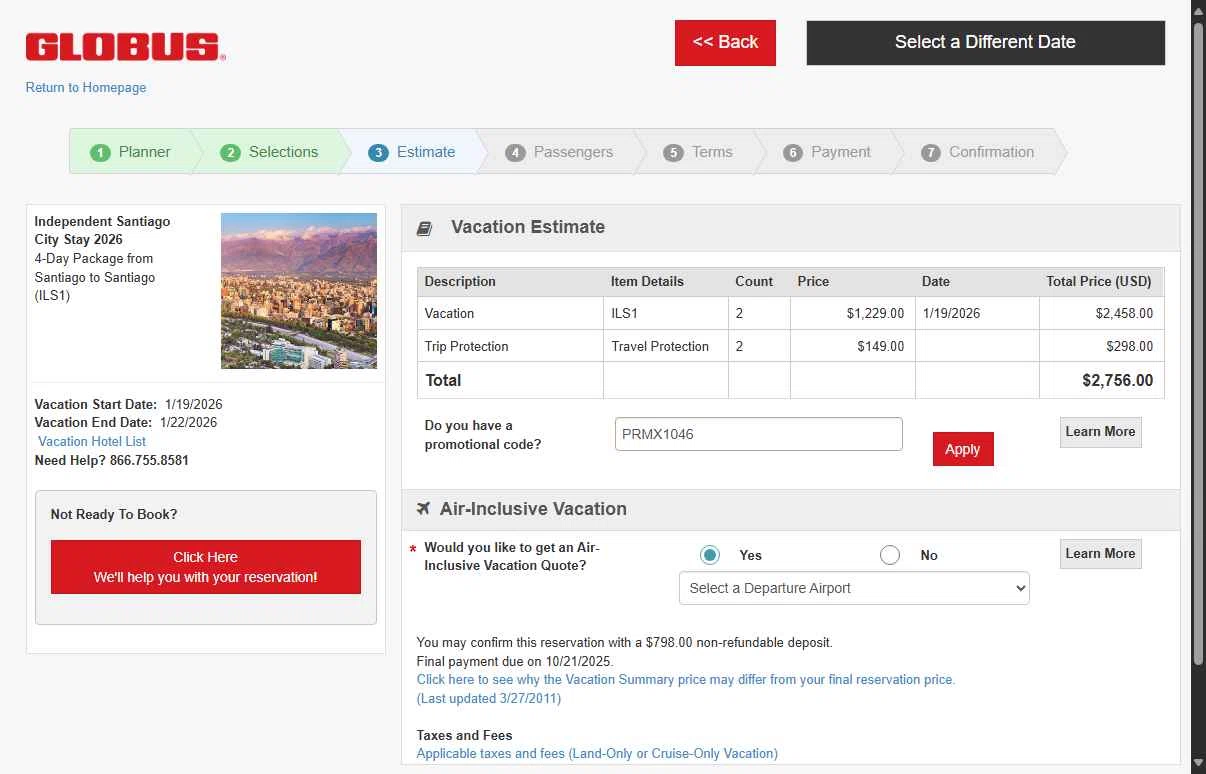Viewport: 1206px width, 774px height.
Task: Click Select a Different Date button
Action: (x=985, y=43)
